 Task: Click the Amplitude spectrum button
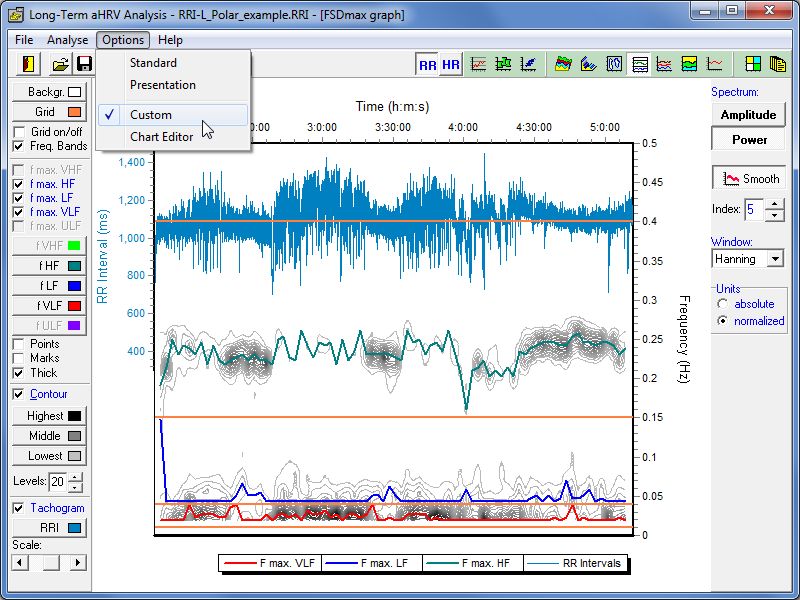748,115
